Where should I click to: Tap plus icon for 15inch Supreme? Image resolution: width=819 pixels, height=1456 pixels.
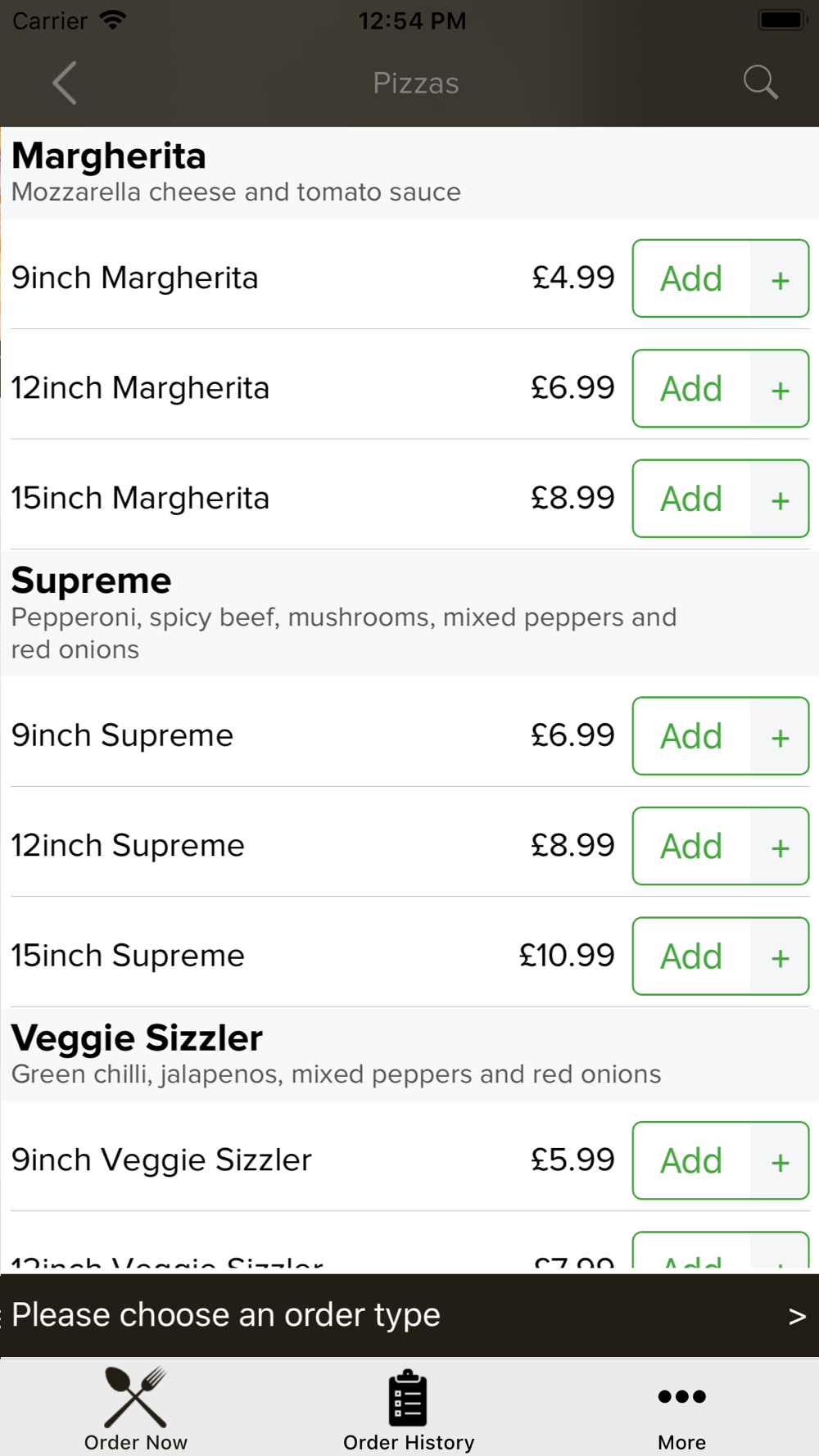tap(780, 956)
